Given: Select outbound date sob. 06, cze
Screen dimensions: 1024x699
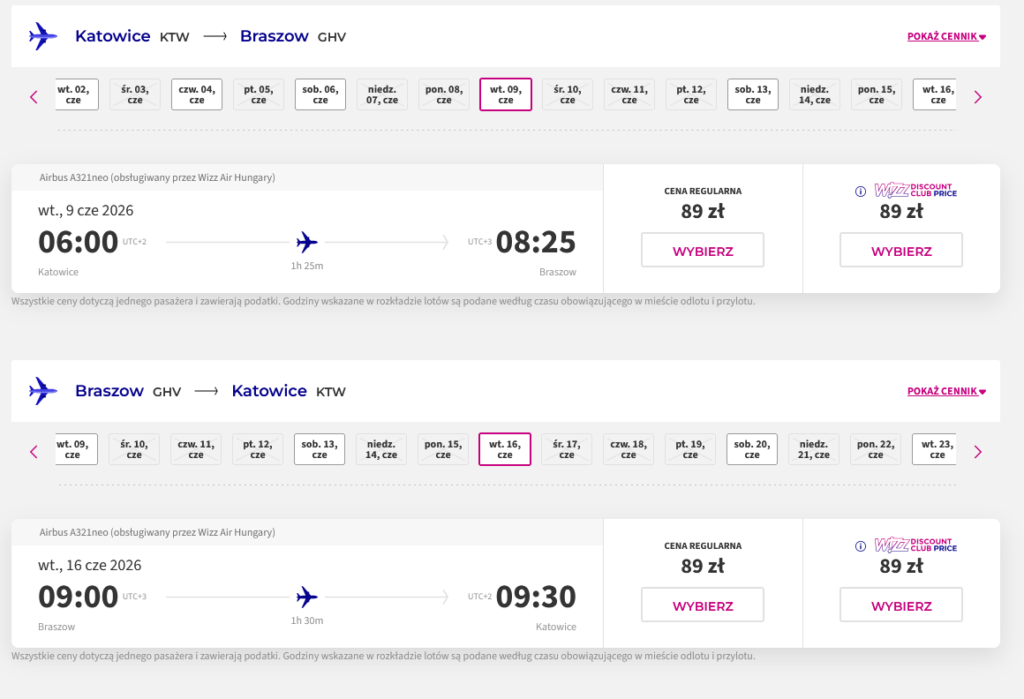Looking at the screenshot, I should click(x=320, y=94).
